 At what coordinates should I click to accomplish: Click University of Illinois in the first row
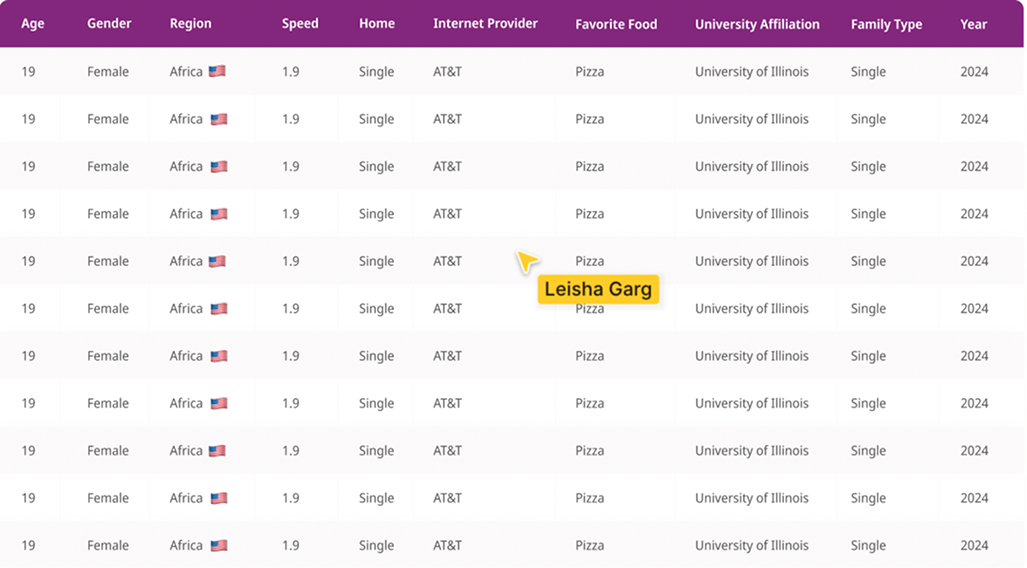pos(752,71)
